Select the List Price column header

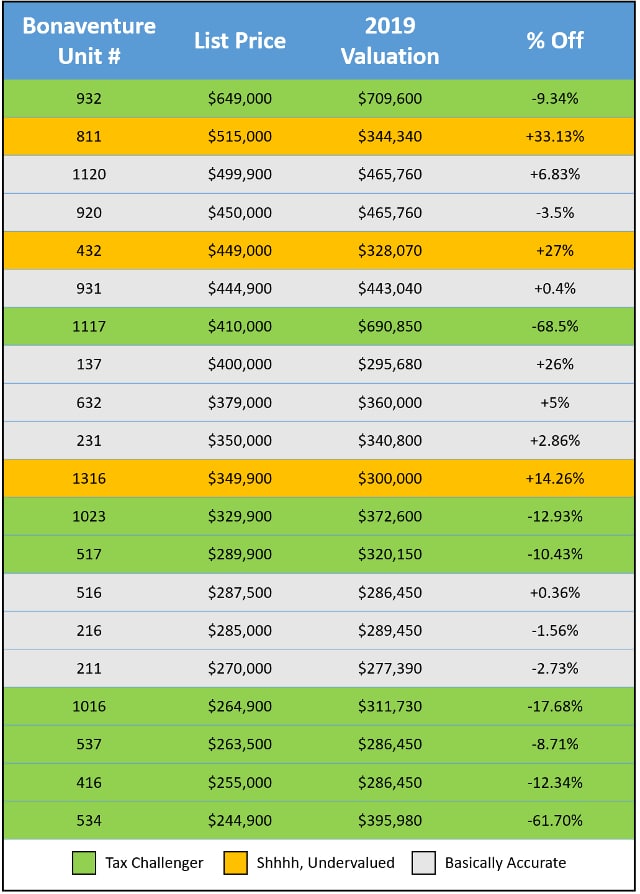(x=240, y=41)
